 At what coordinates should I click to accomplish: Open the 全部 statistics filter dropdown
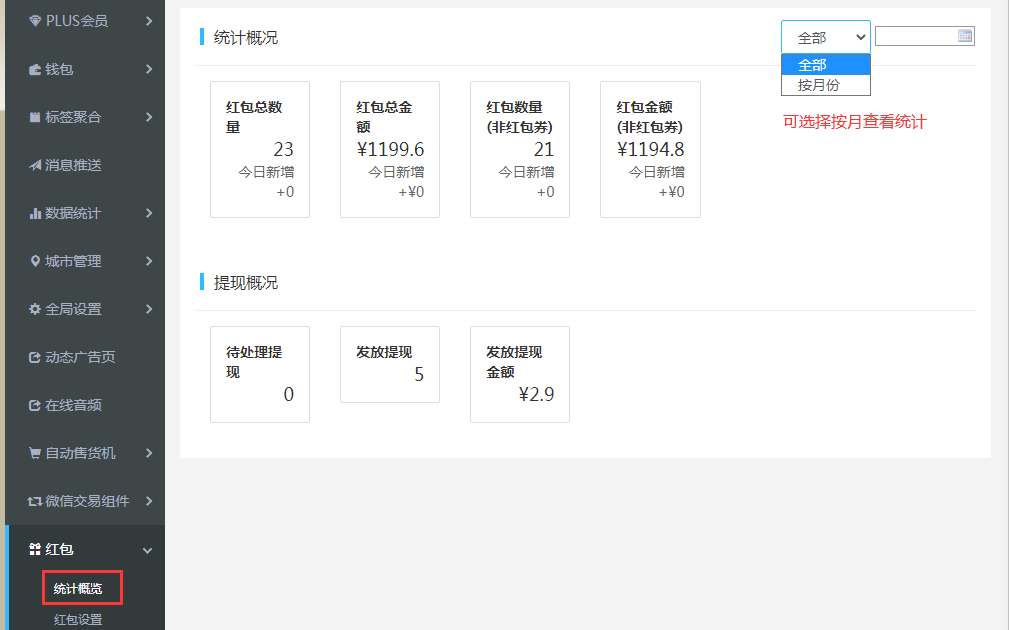point(825,37)
